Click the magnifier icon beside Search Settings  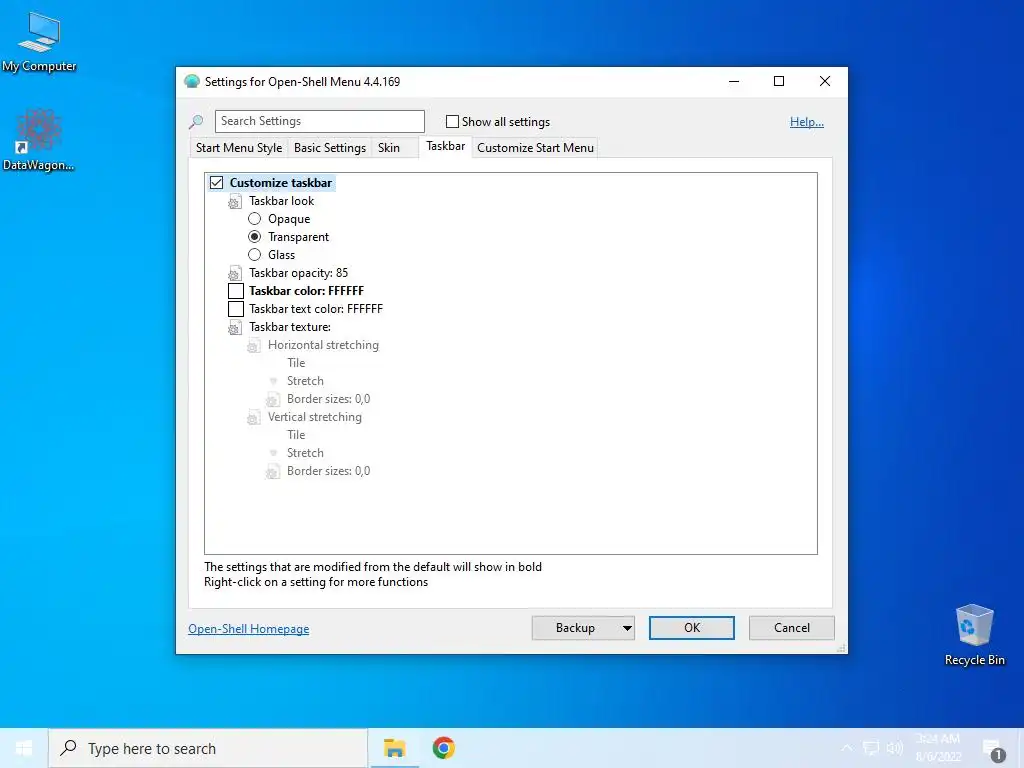[196, 121]
